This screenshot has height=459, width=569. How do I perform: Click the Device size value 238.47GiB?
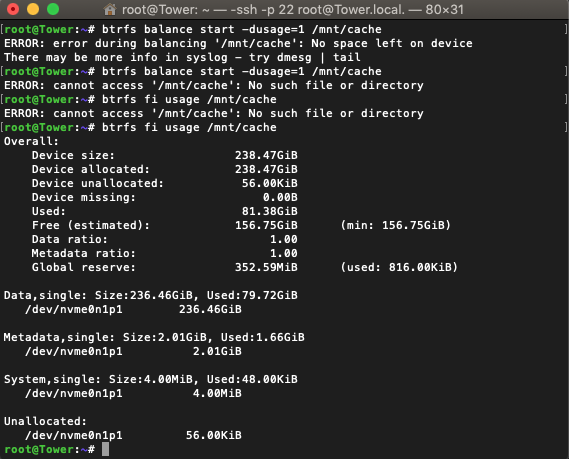point(266,155)
